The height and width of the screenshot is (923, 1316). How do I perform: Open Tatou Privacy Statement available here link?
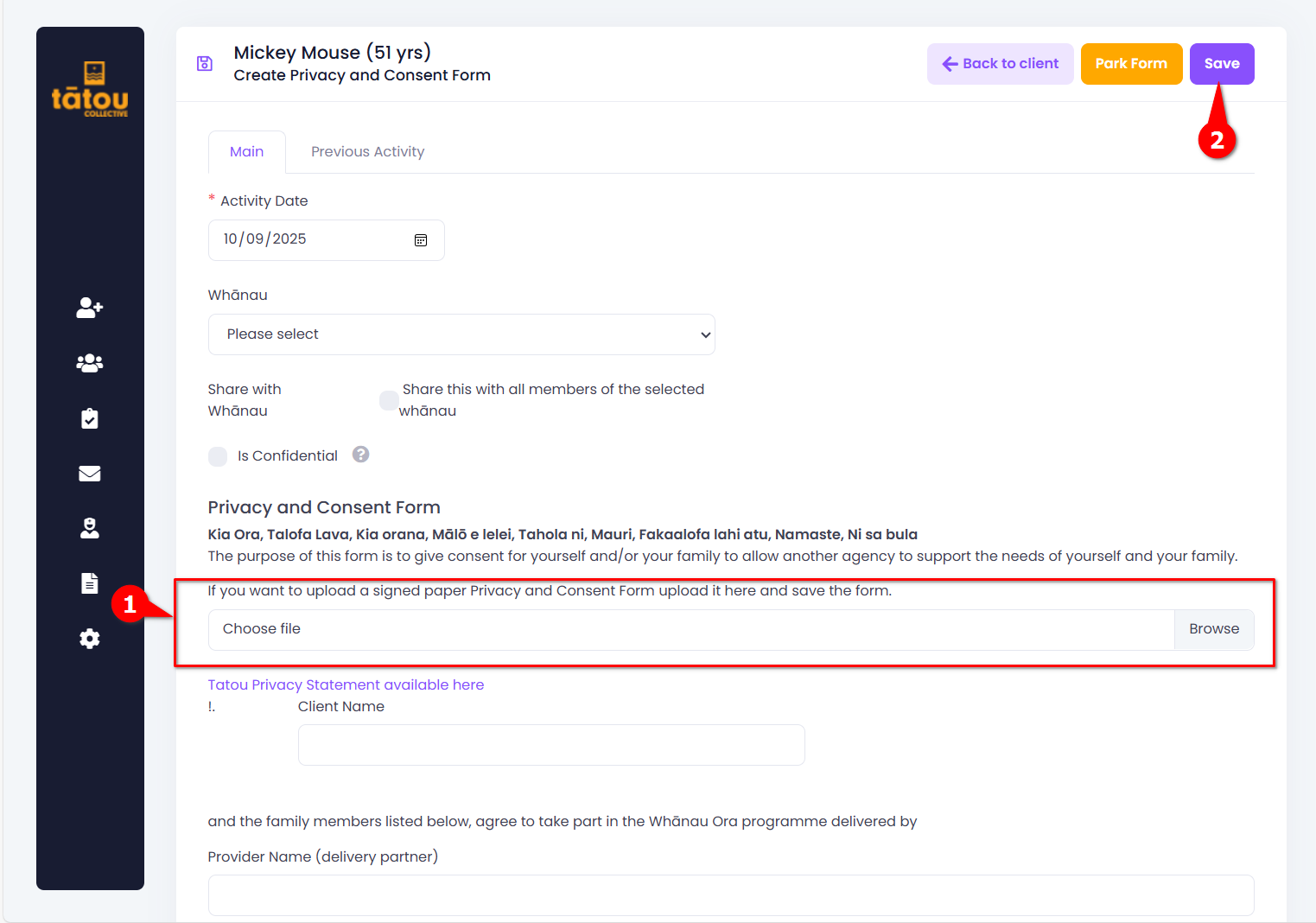346,685
